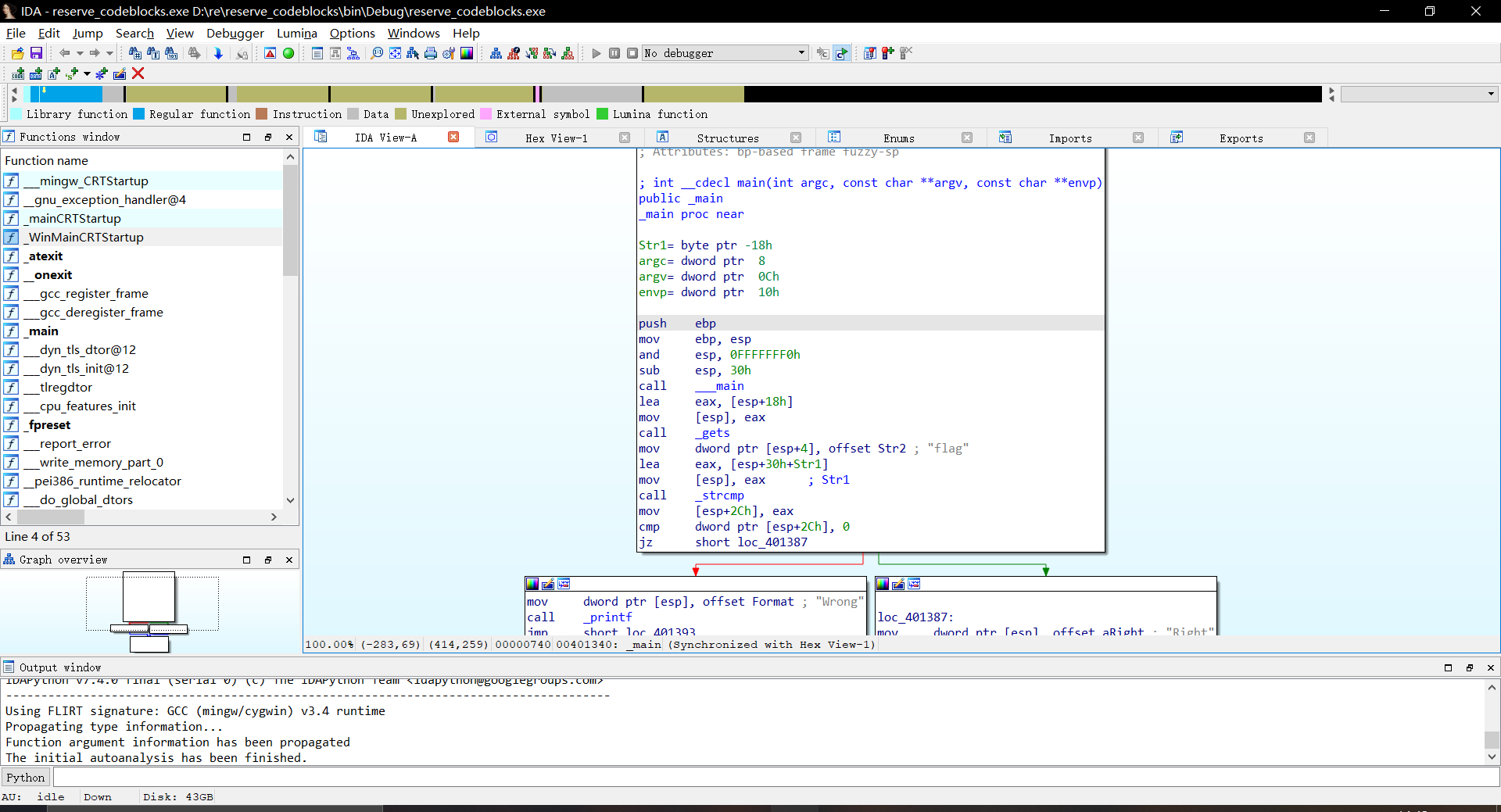Set node color in Wrong block
The height and width of the screenshot is (812, 1501).
coord(532,584)
